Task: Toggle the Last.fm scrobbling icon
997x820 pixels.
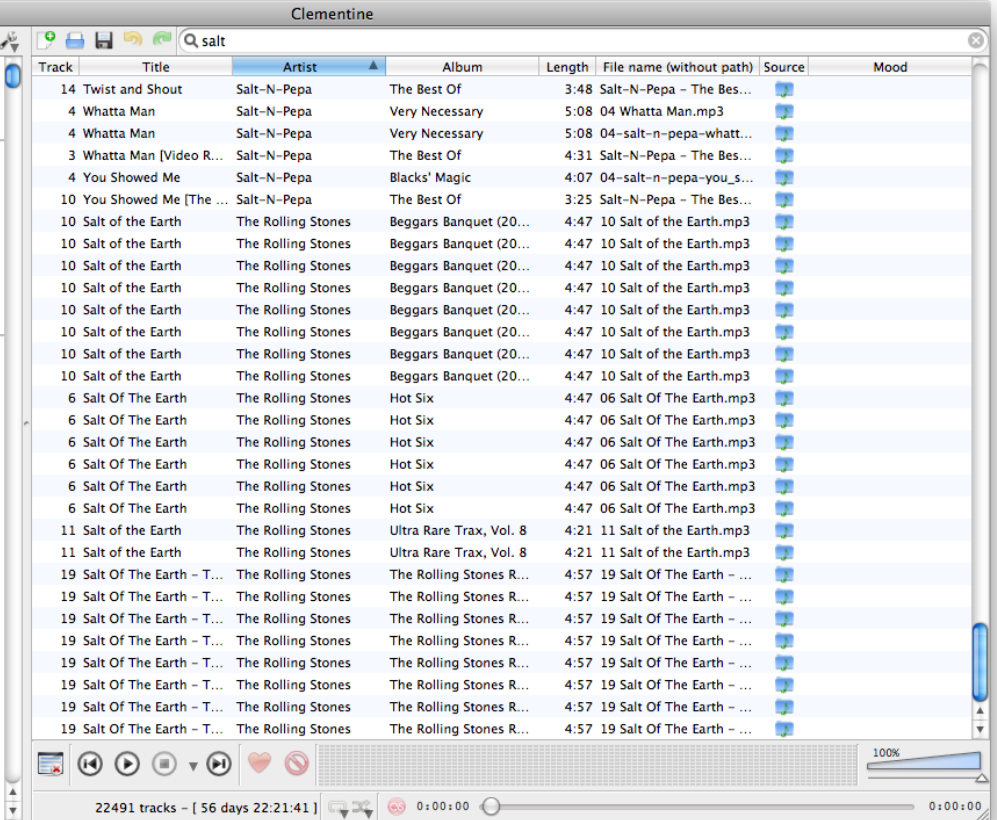Action: pyautogui.click(x=396, y=807)
